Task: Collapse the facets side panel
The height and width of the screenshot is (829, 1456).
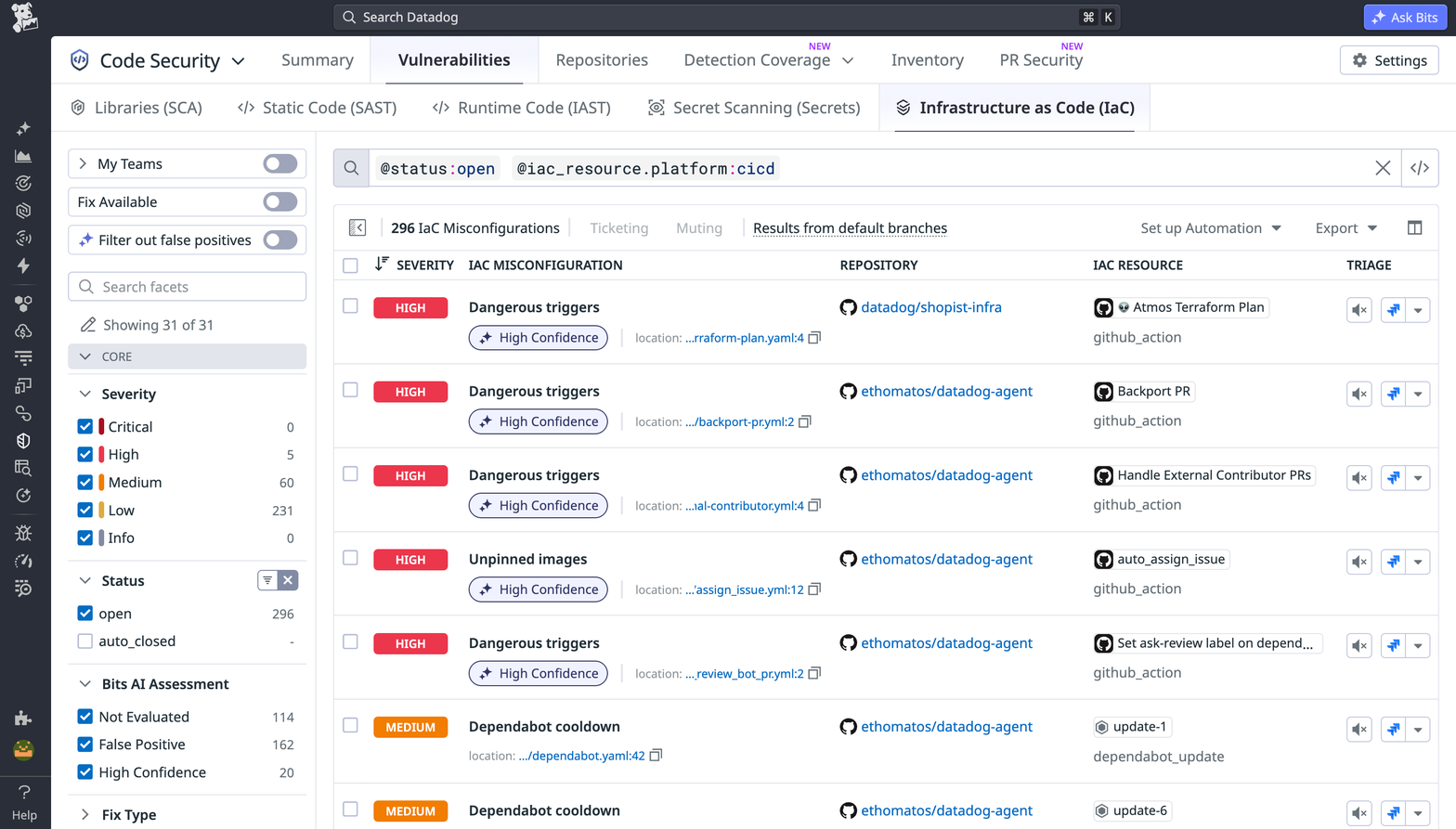Action: [x=357, y=227]
